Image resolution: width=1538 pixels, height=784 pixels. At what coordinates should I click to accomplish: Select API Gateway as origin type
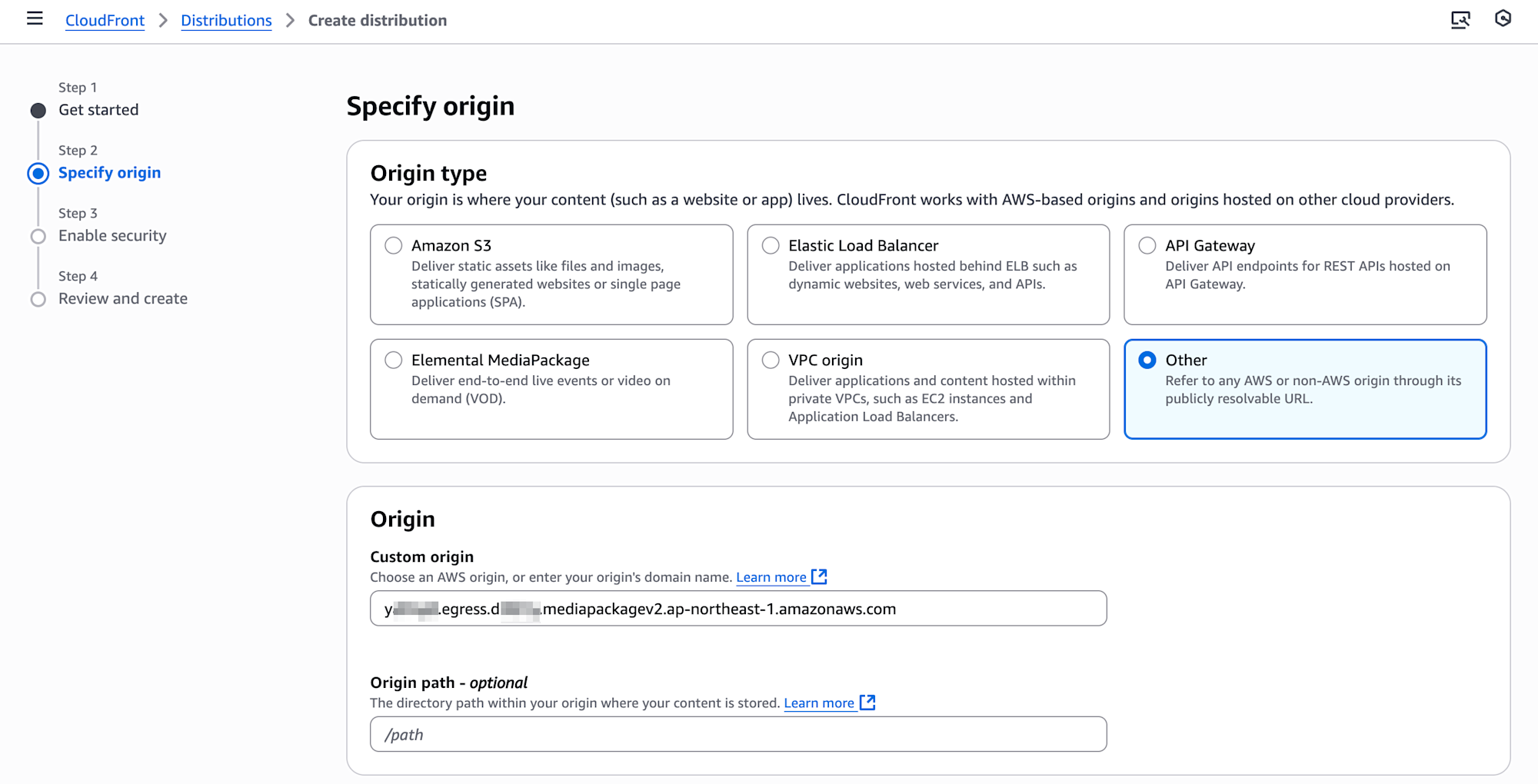tap(1147, 246)
